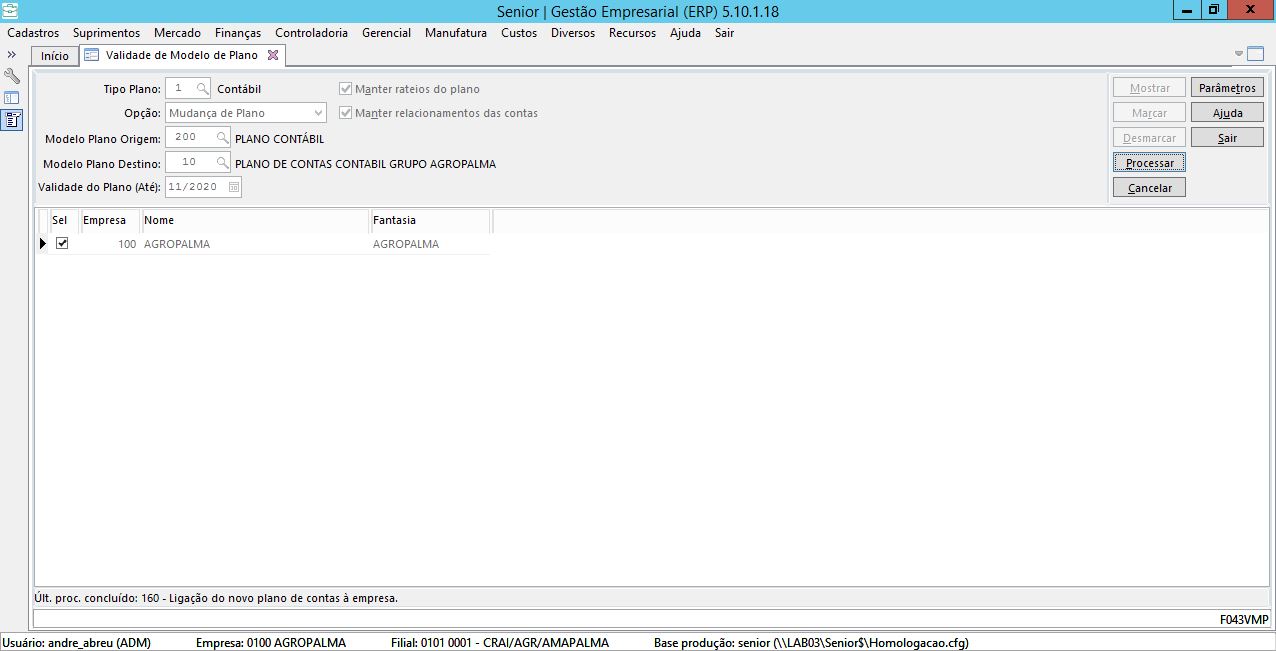Toggle Manter rateios do plano checkbox

(346, 89)
